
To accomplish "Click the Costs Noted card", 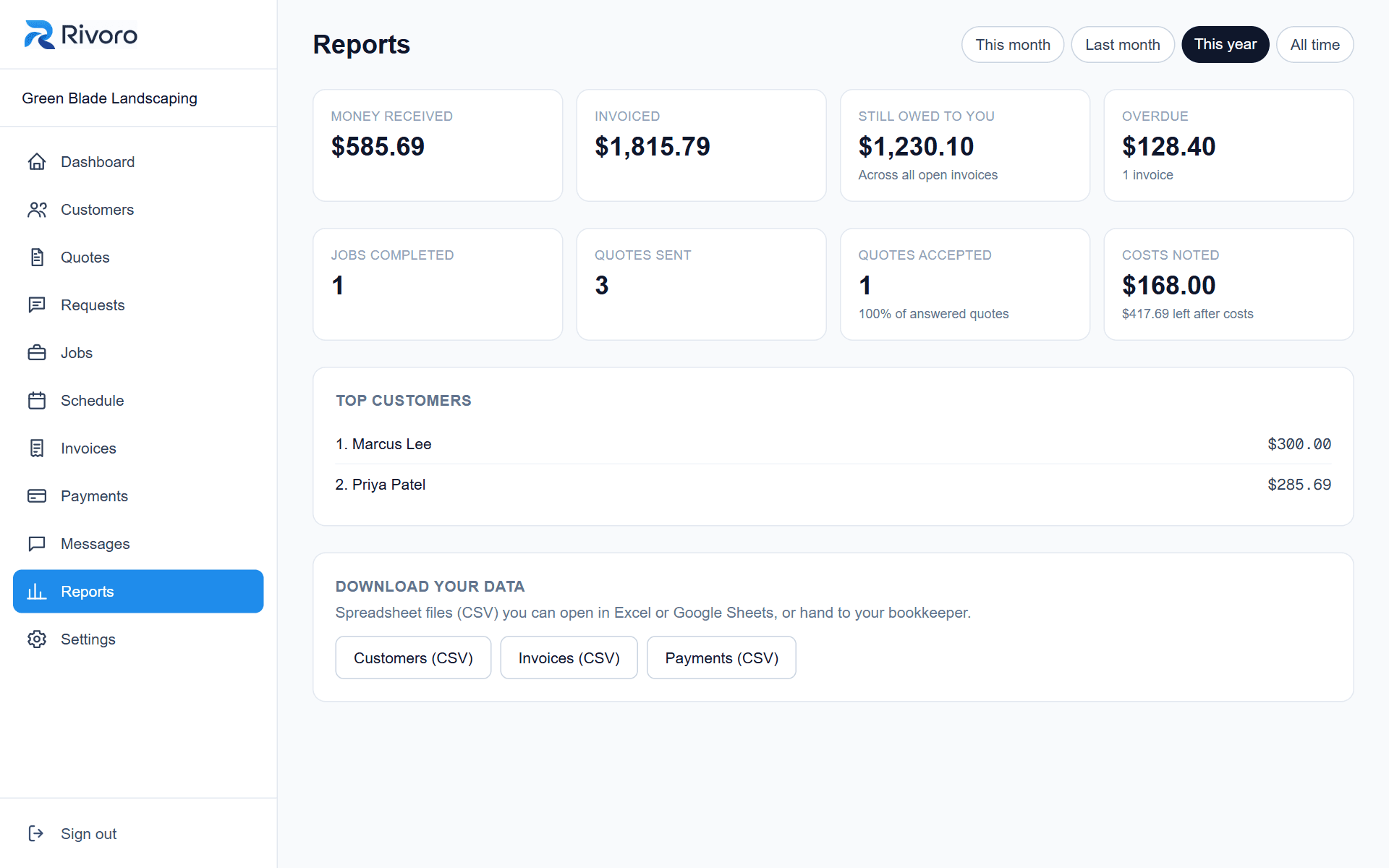I will click(x=1229, y=284).
